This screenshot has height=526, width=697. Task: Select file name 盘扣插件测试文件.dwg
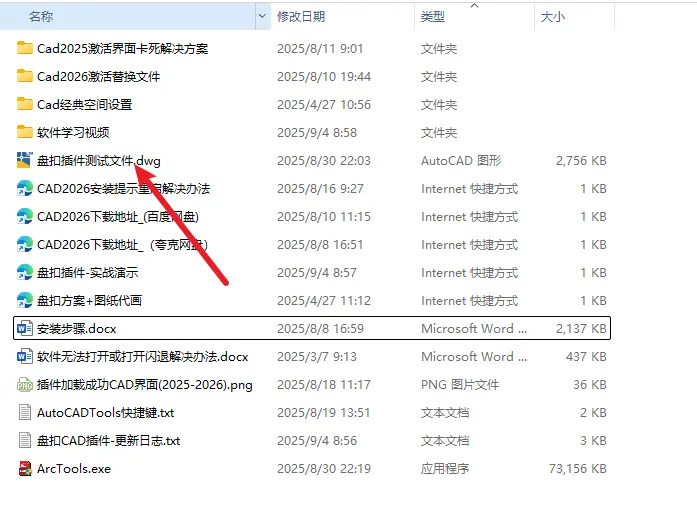(x=99, y=161)
